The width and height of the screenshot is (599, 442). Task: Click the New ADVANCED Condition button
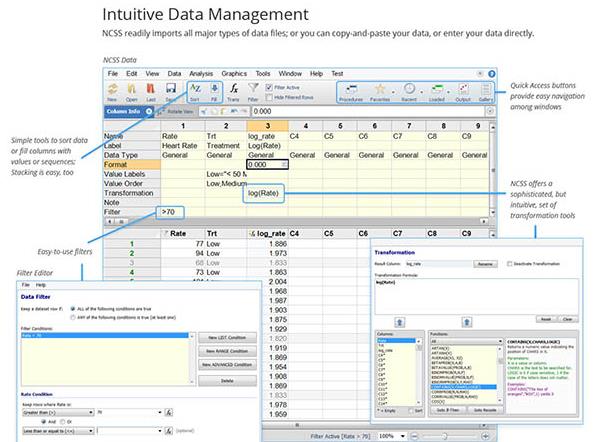[x=227, y=365]
